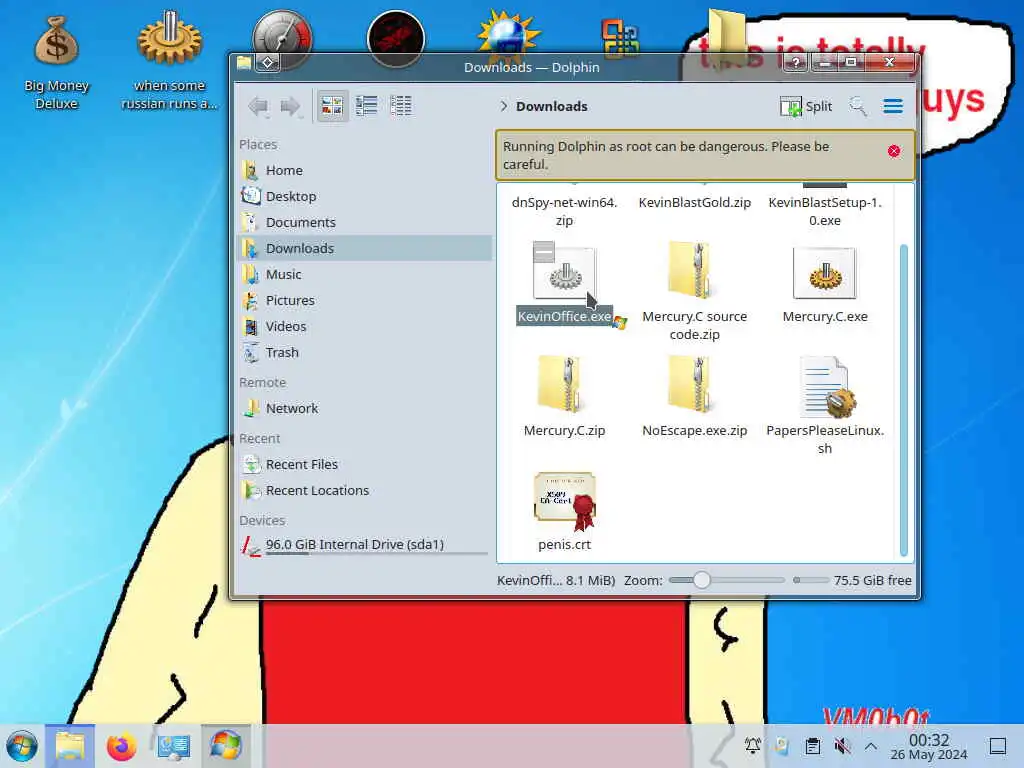Switch to Icons view mode
The image size is (1024, 768).
[x=332, y=106]
